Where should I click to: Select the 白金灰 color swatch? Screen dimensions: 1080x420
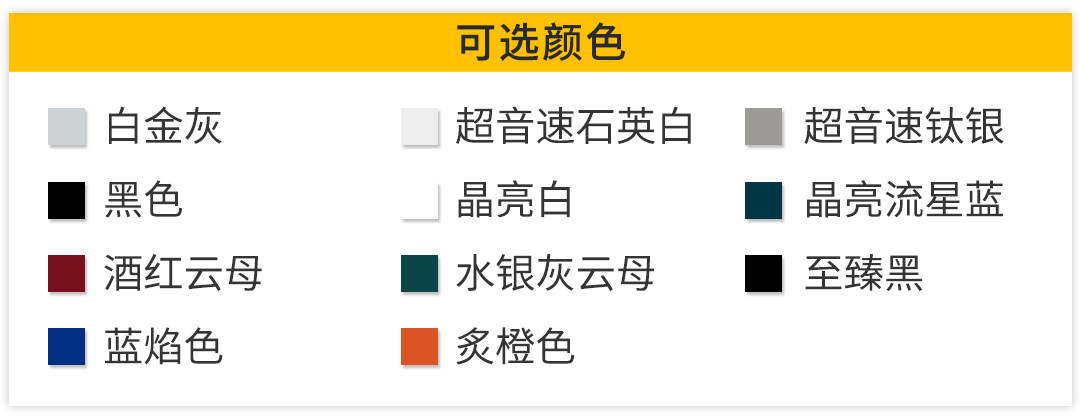(67, 128)
